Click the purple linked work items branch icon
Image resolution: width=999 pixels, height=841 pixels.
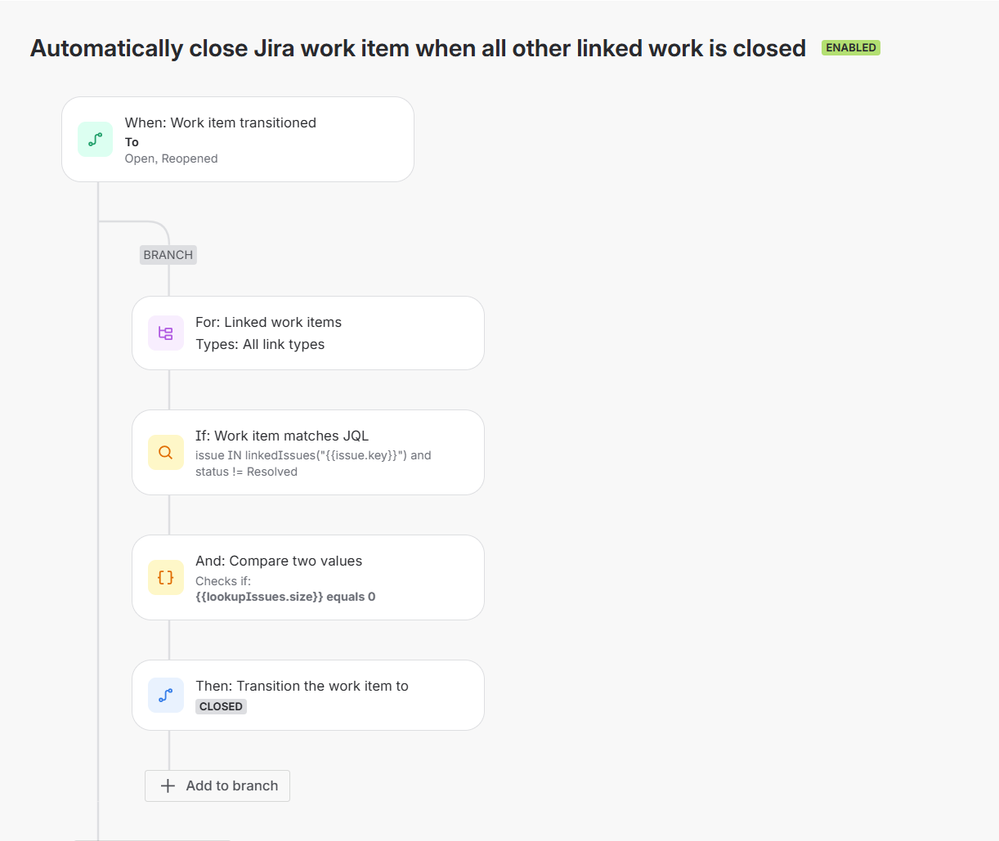point(166,333)
